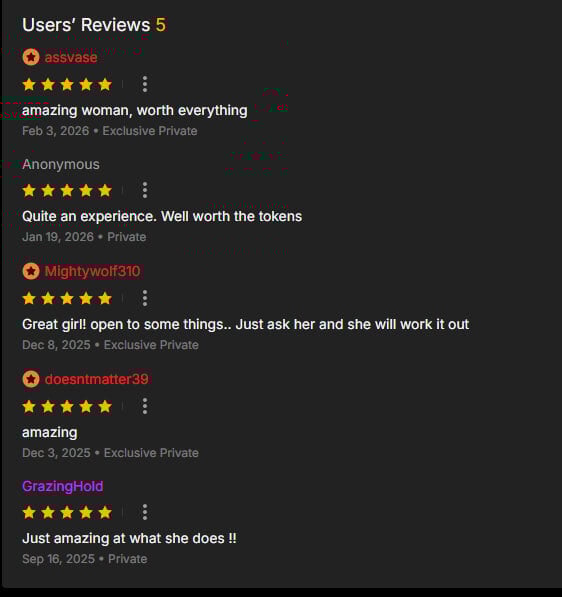Image resolution: width=562 pixels, height=597 pixels.
Task: Click the star rating on assvase's review
Action: click(x=67, y=84)
